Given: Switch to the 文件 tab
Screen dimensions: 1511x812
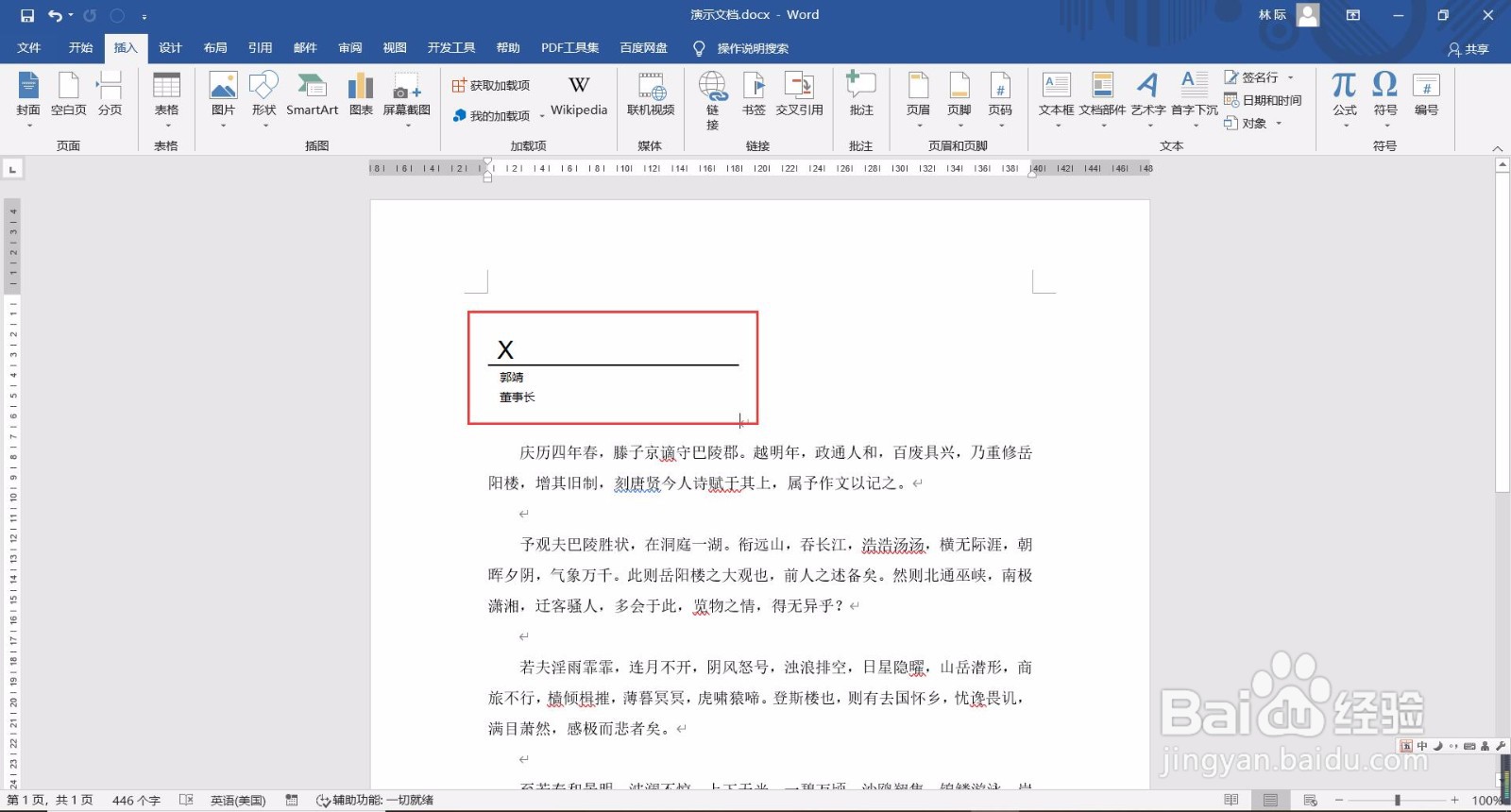Looking at the screenshot, I should pos(29,48).
